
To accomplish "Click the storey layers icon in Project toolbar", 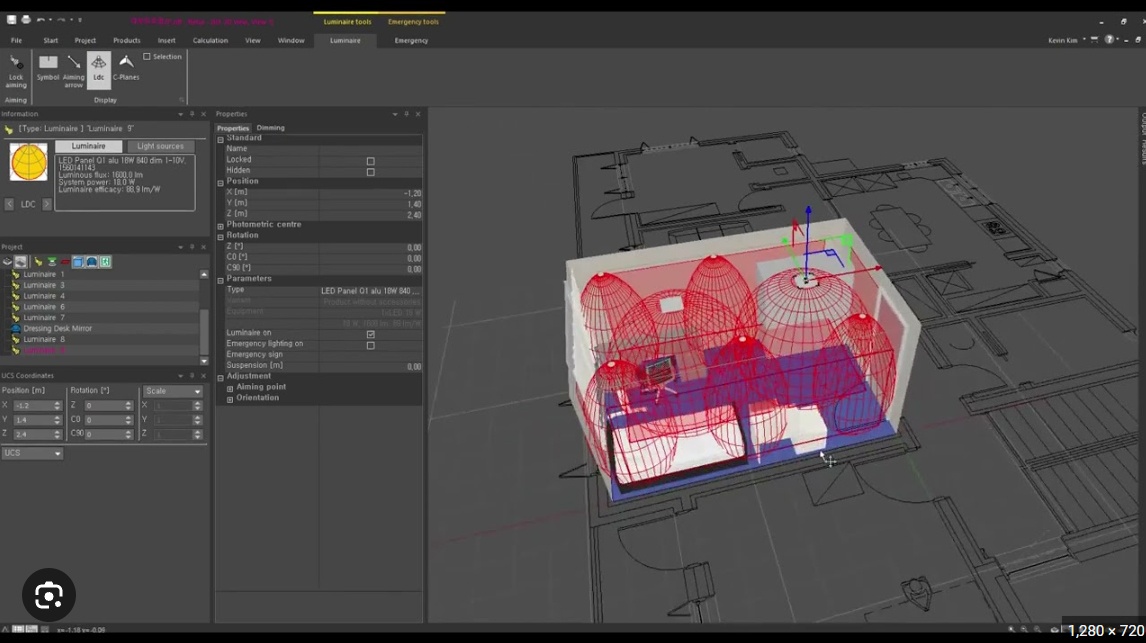I will point(7,262).
